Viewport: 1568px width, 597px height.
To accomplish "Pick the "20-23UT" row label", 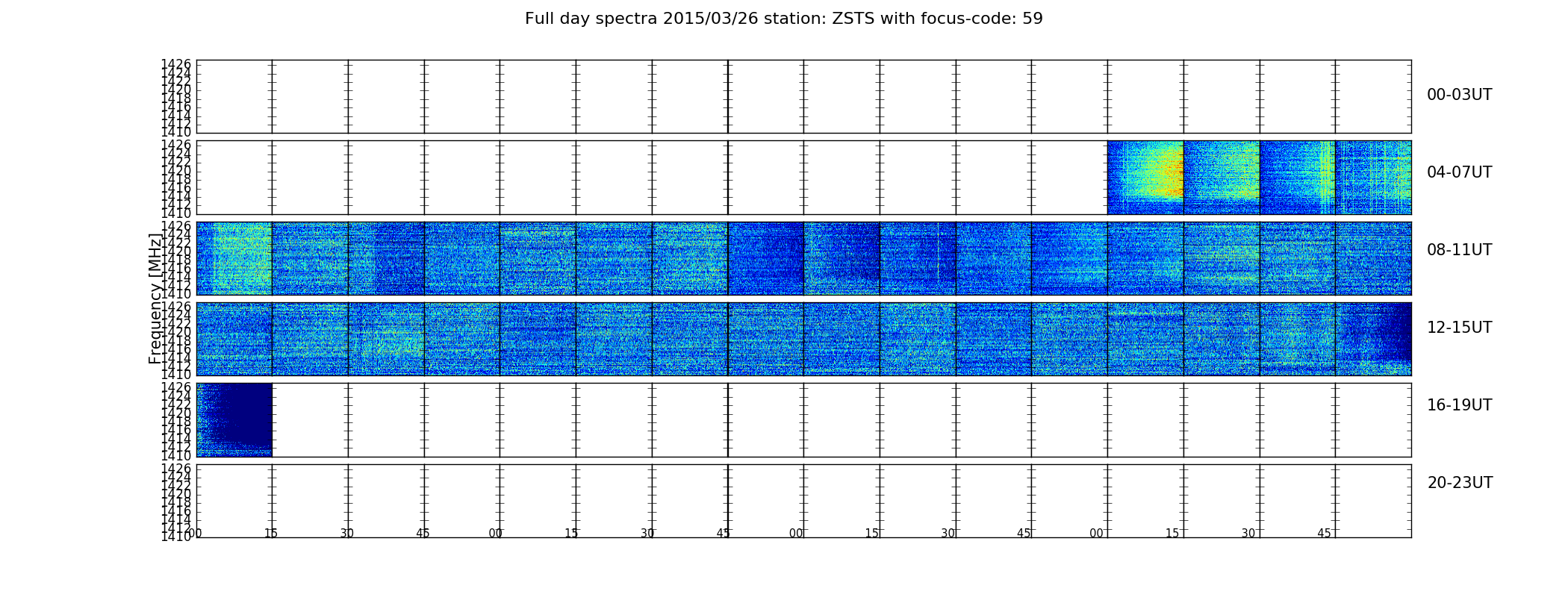I will (1460, 483).
